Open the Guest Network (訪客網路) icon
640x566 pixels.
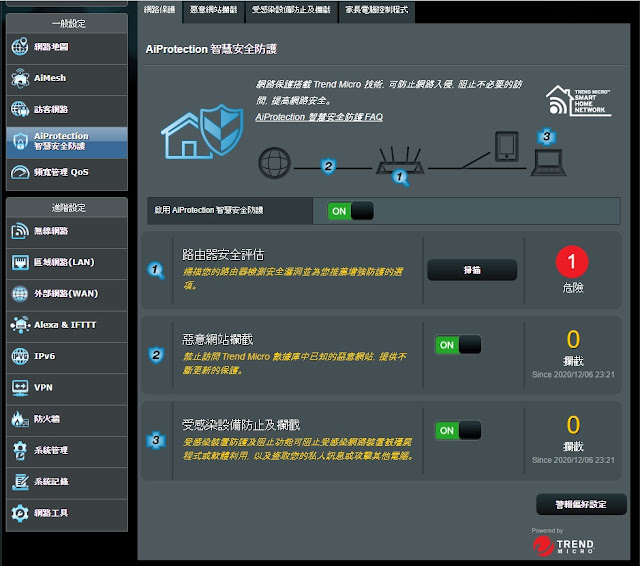coord(20,109)
